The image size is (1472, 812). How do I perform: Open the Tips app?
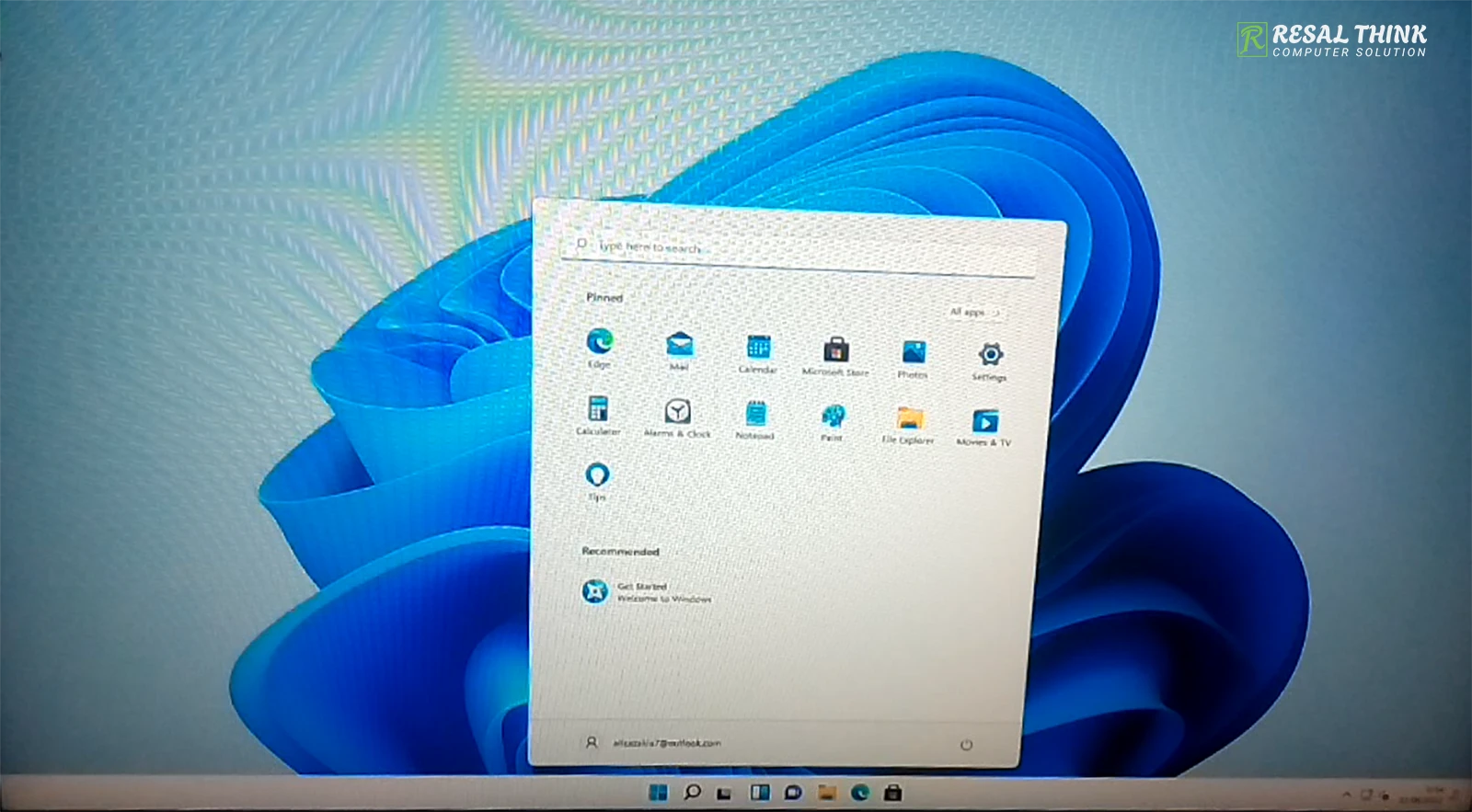[x=597, y=481]
